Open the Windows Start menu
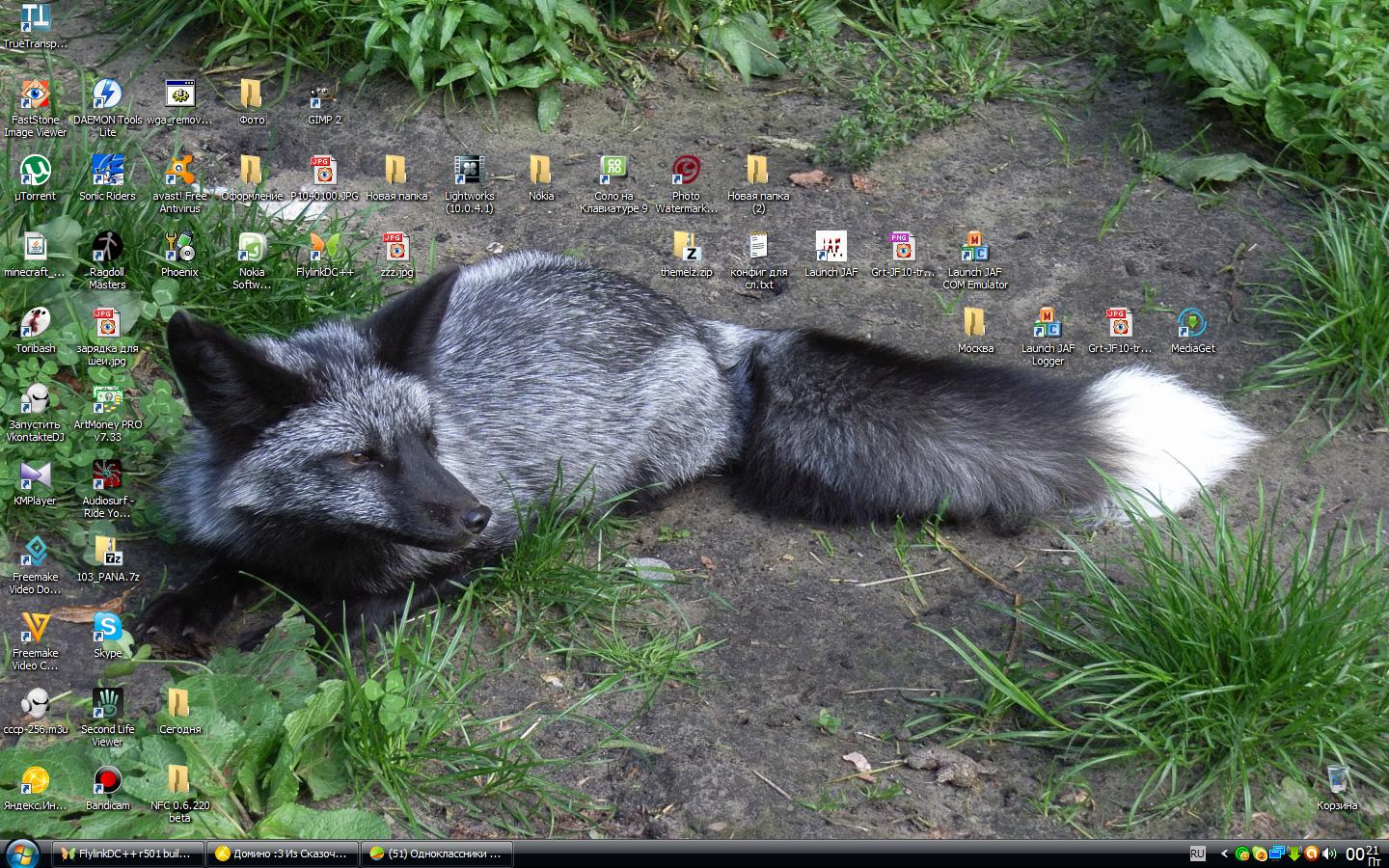 tap(21, 854)
